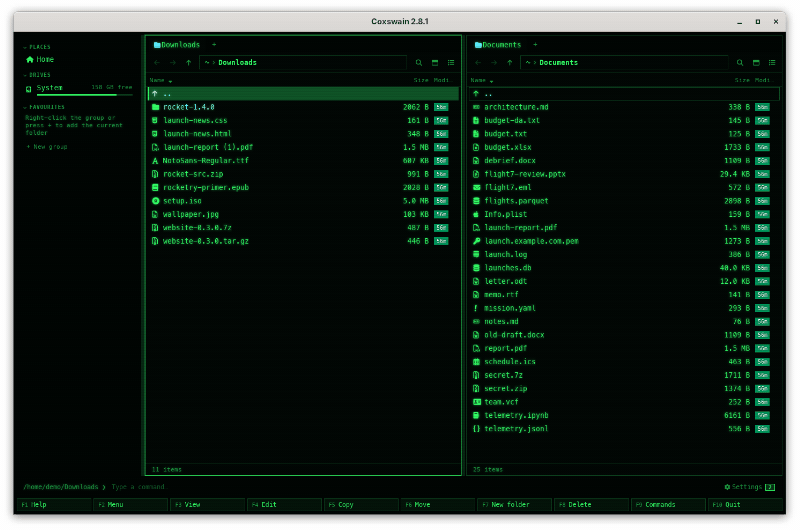
Task: Toggle preview panel icon in Downloads pane
Action: [435, 63]
